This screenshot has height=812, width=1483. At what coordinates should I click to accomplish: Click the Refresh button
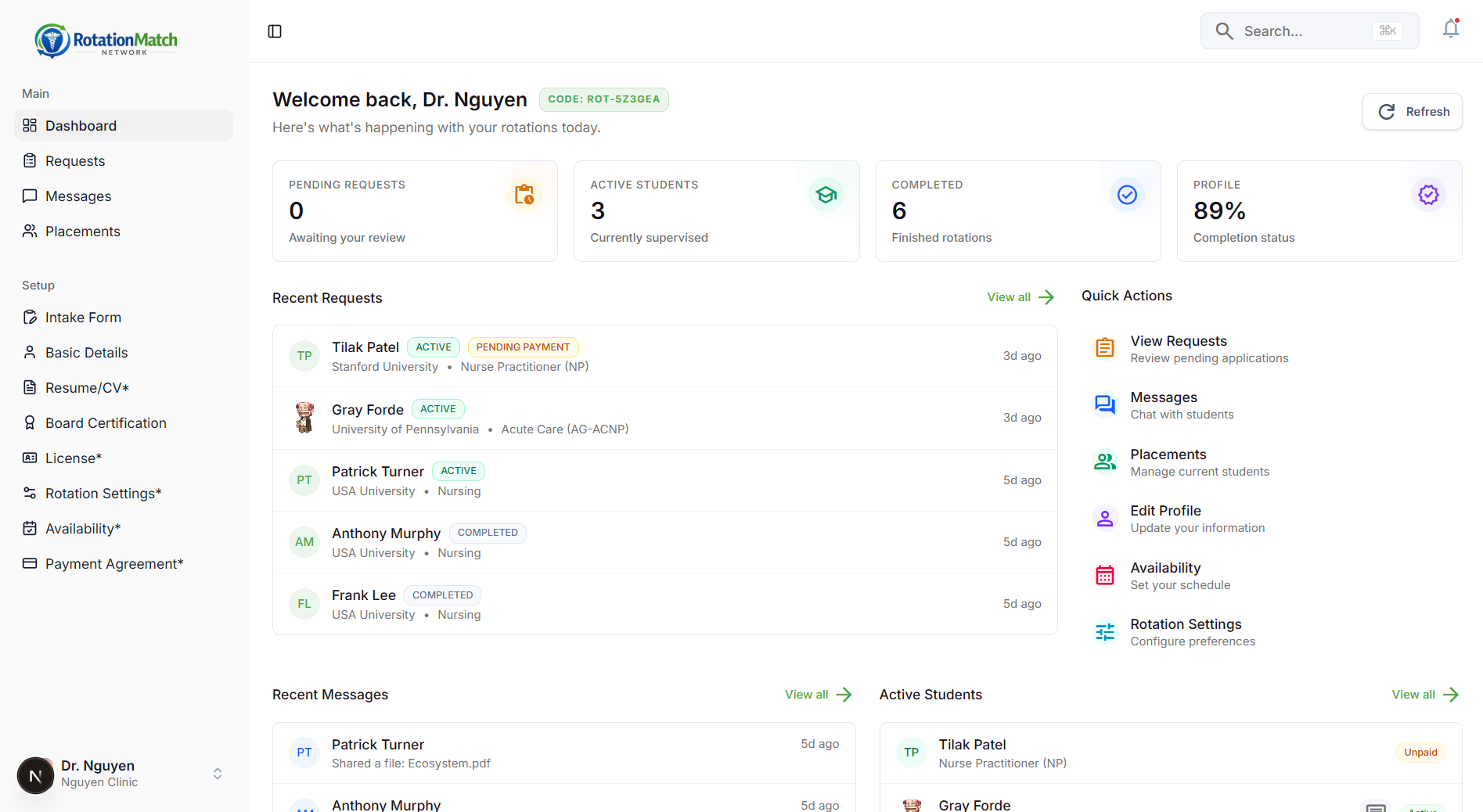pyautogui.click(x=1412, y=111)
